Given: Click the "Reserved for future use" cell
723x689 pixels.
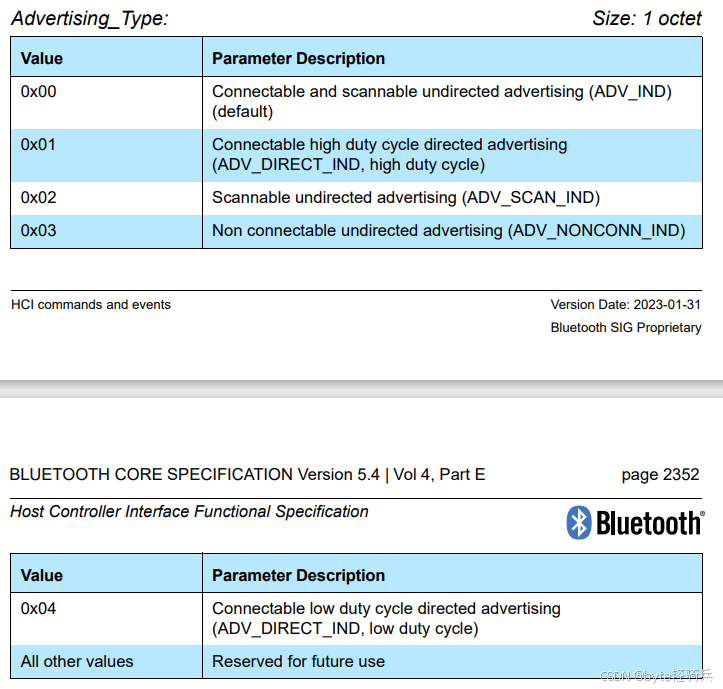Looking at the screenshot, I should pyautogui.click(x=298, y=661).
